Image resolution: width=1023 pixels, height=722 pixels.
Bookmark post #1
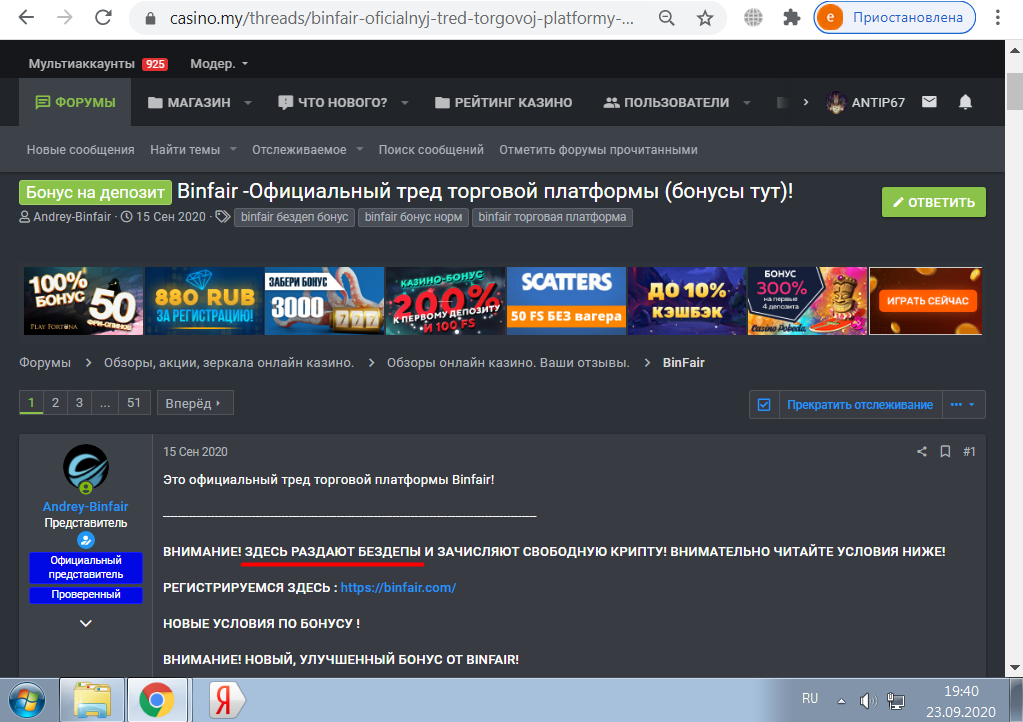[945, 451]
